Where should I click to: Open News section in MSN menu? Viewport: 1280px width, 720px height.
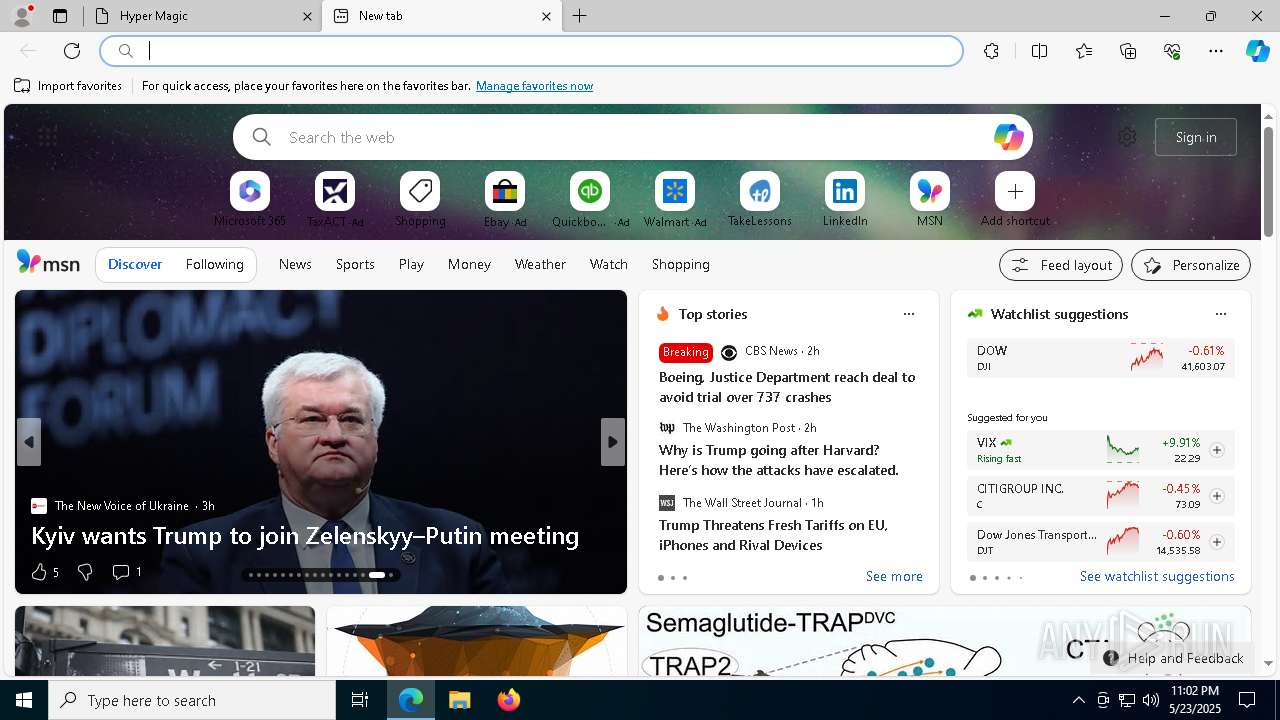(295, 264)
